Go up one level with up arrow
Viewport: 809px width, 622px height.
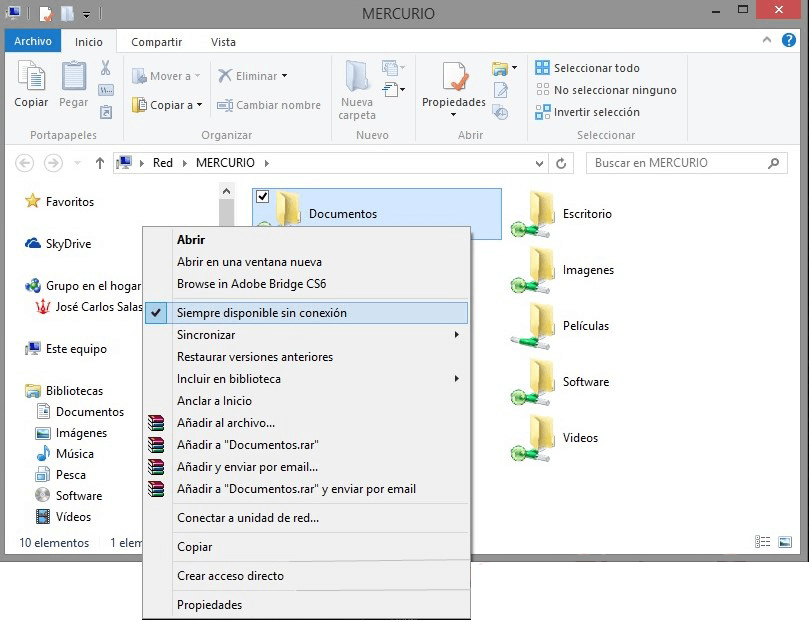pyautogui.click(x=100, y=163)
